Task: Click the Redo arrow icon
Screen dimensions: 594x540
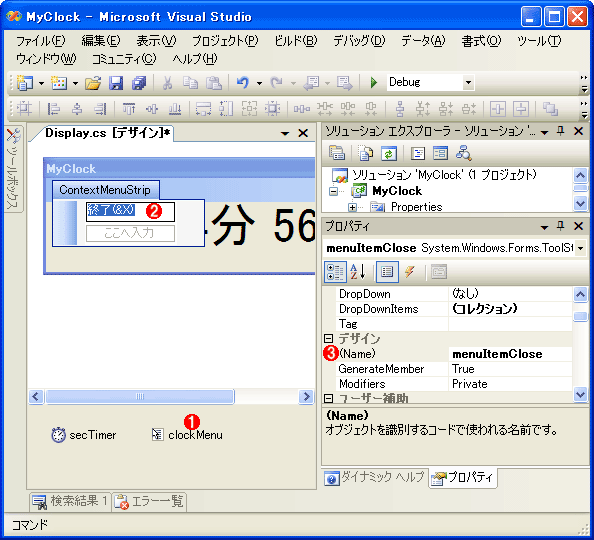Action: pos(277,83)
